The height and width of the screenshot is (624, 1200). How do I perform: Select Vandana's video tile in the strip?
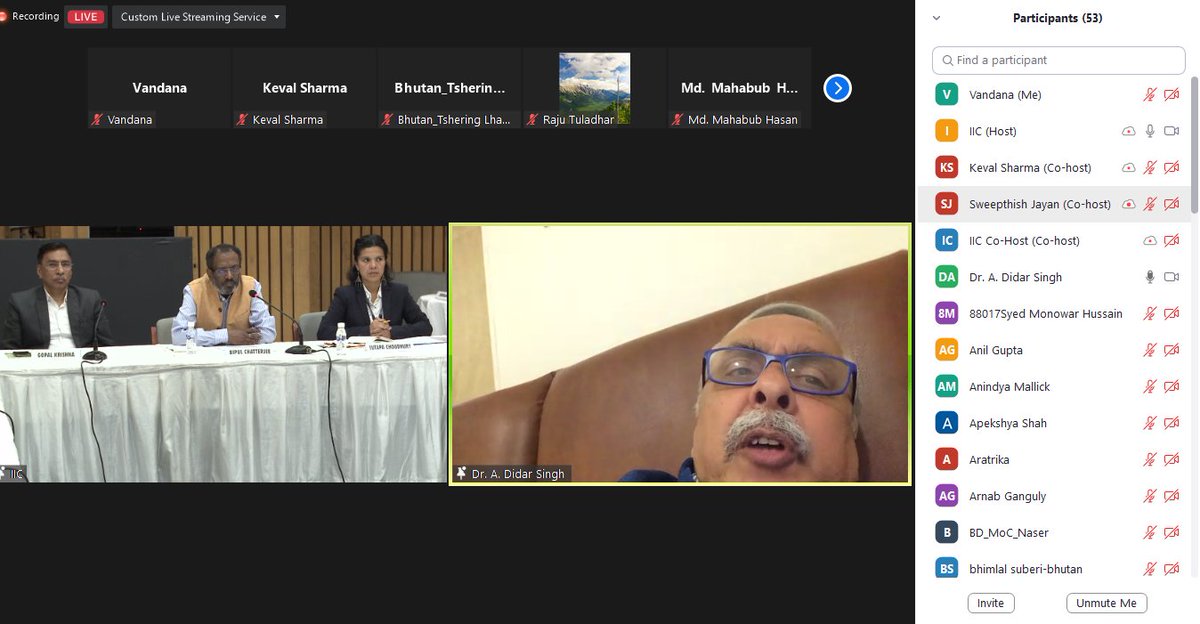[160, 88]
